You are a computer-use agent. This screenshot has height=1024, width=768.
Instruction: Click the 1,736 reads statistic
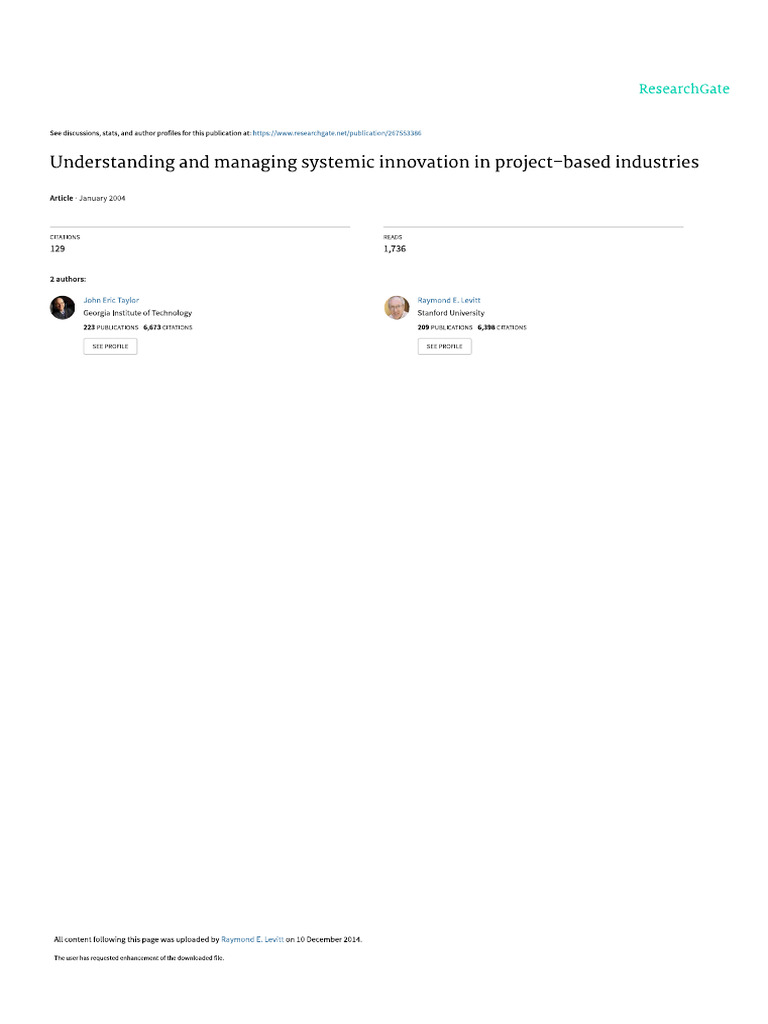(394, 248)
